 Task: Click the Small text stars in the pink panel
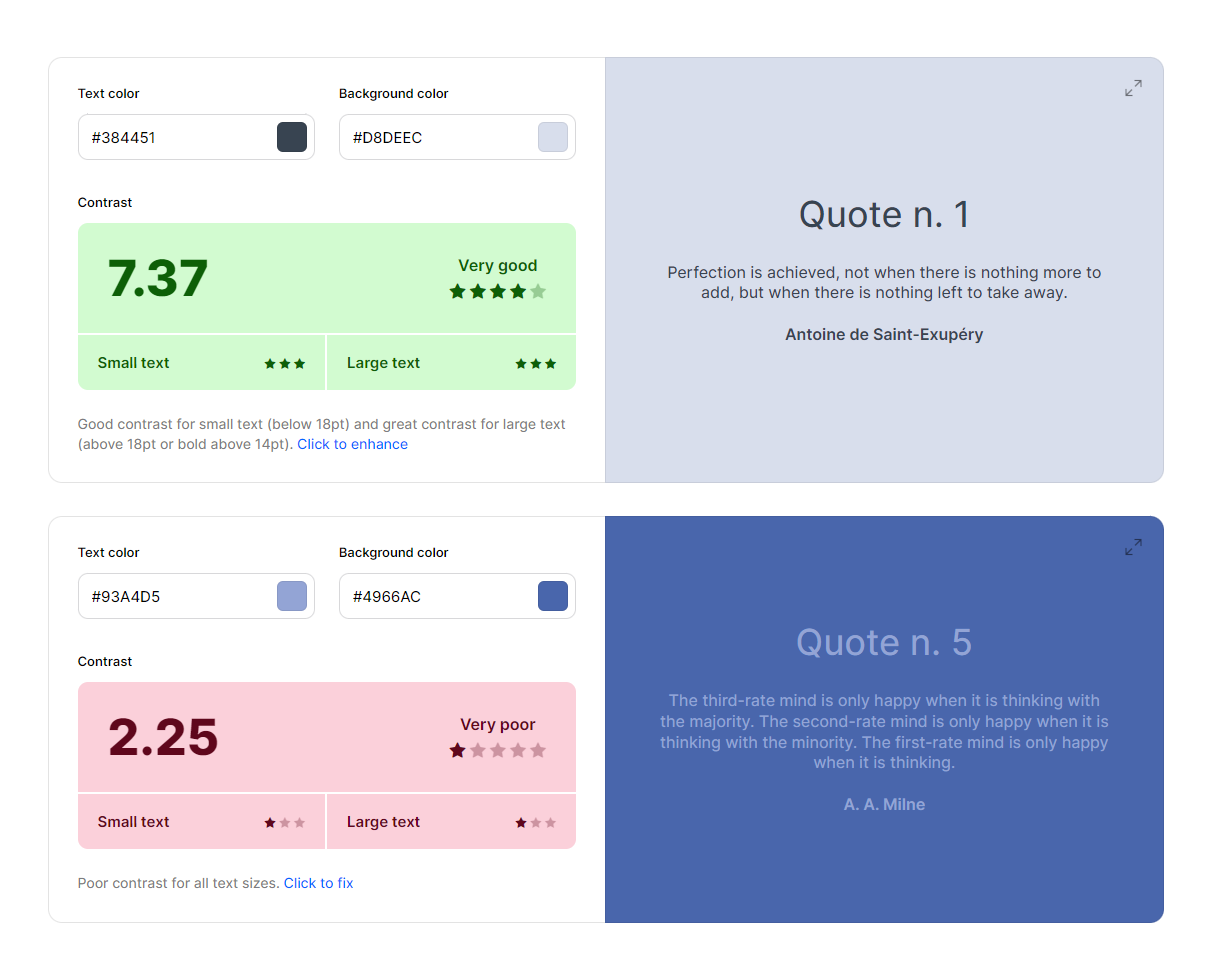click(x=285, y=823)
